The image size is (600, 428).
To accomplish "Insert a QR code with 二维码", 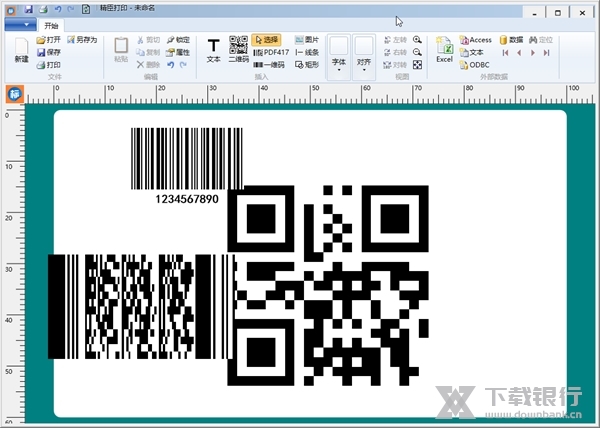I will 238,49.
